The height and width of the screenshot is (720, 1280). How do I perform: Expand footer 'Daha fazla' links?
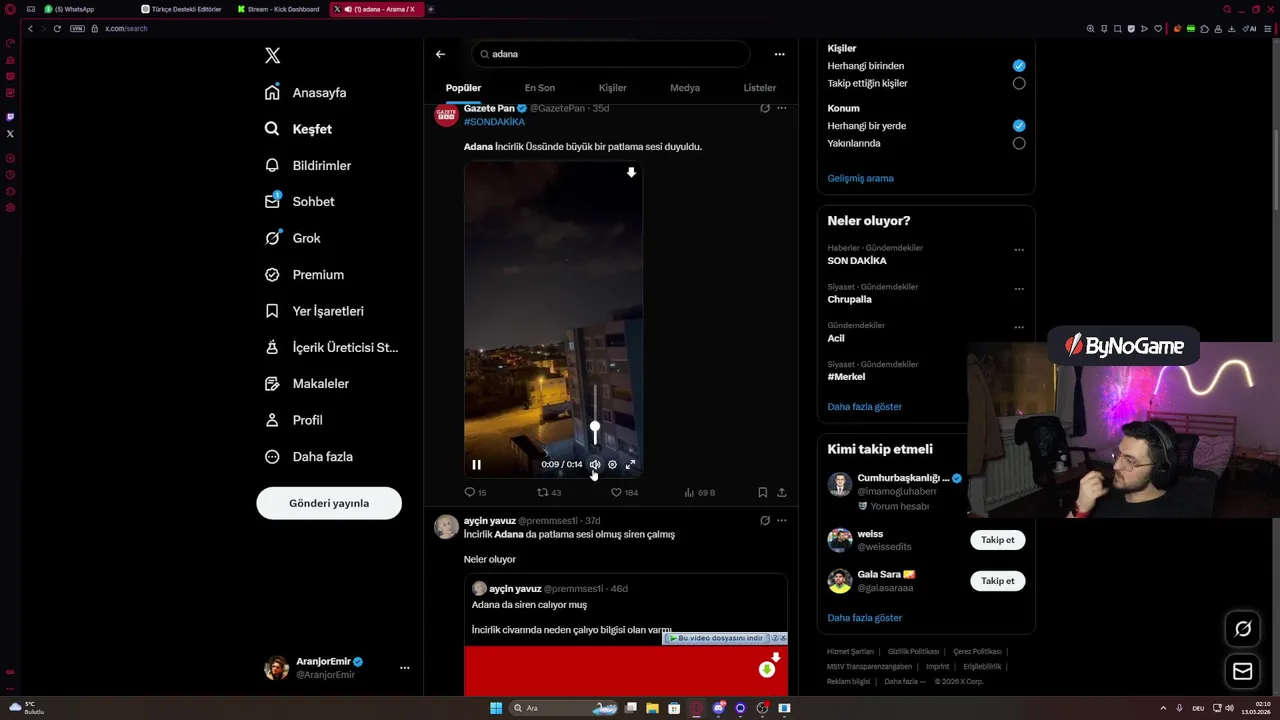904,681
